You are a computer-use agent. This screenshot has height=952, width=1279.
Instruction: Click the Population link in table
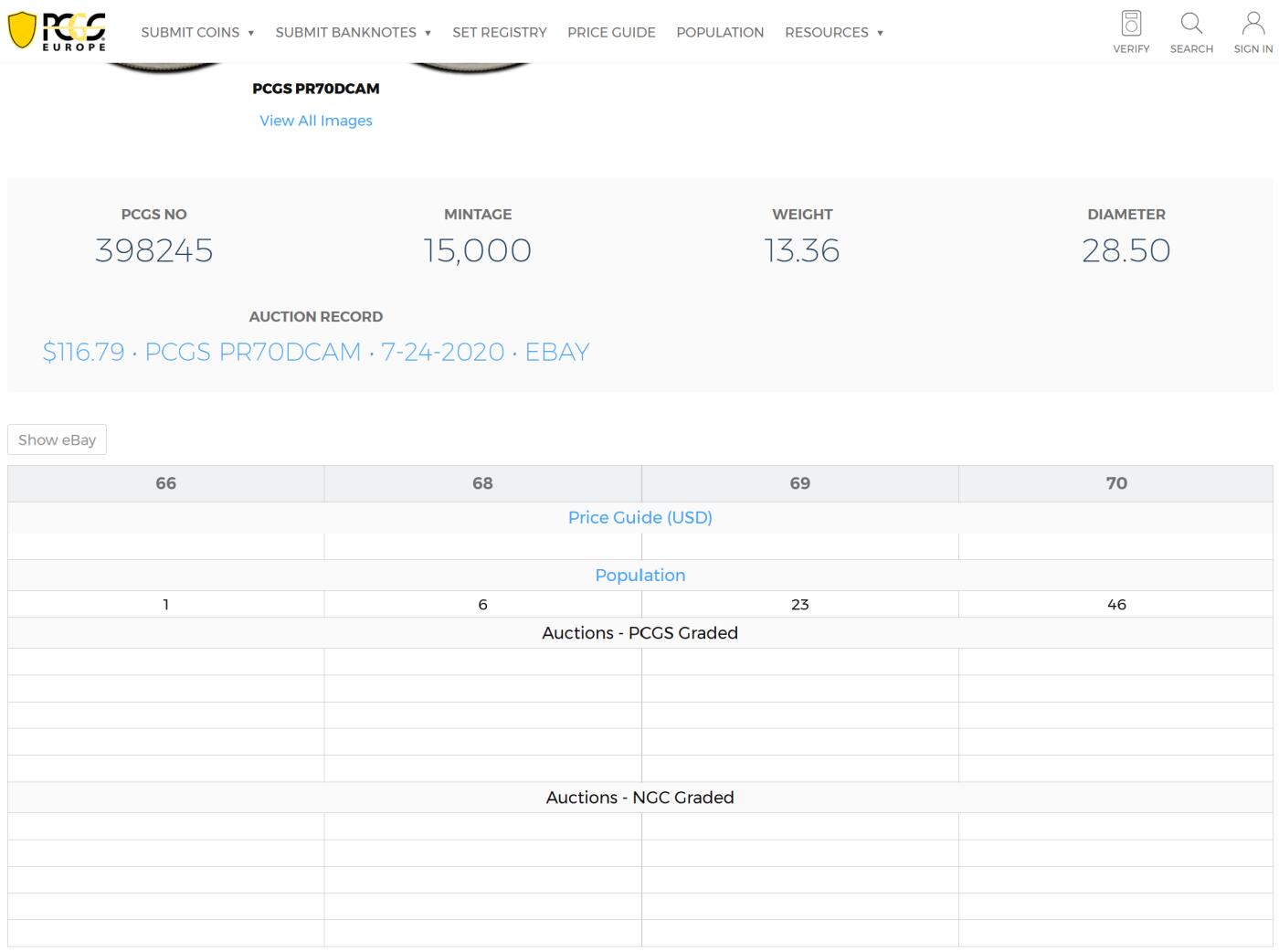[x=639, y=575]
